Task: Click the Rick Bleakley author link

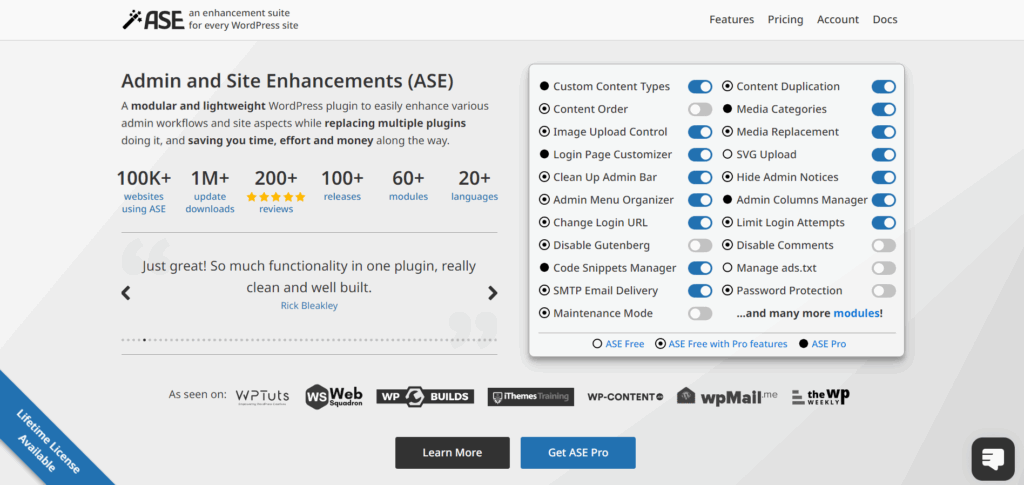Action: click(x=309, y=305)
